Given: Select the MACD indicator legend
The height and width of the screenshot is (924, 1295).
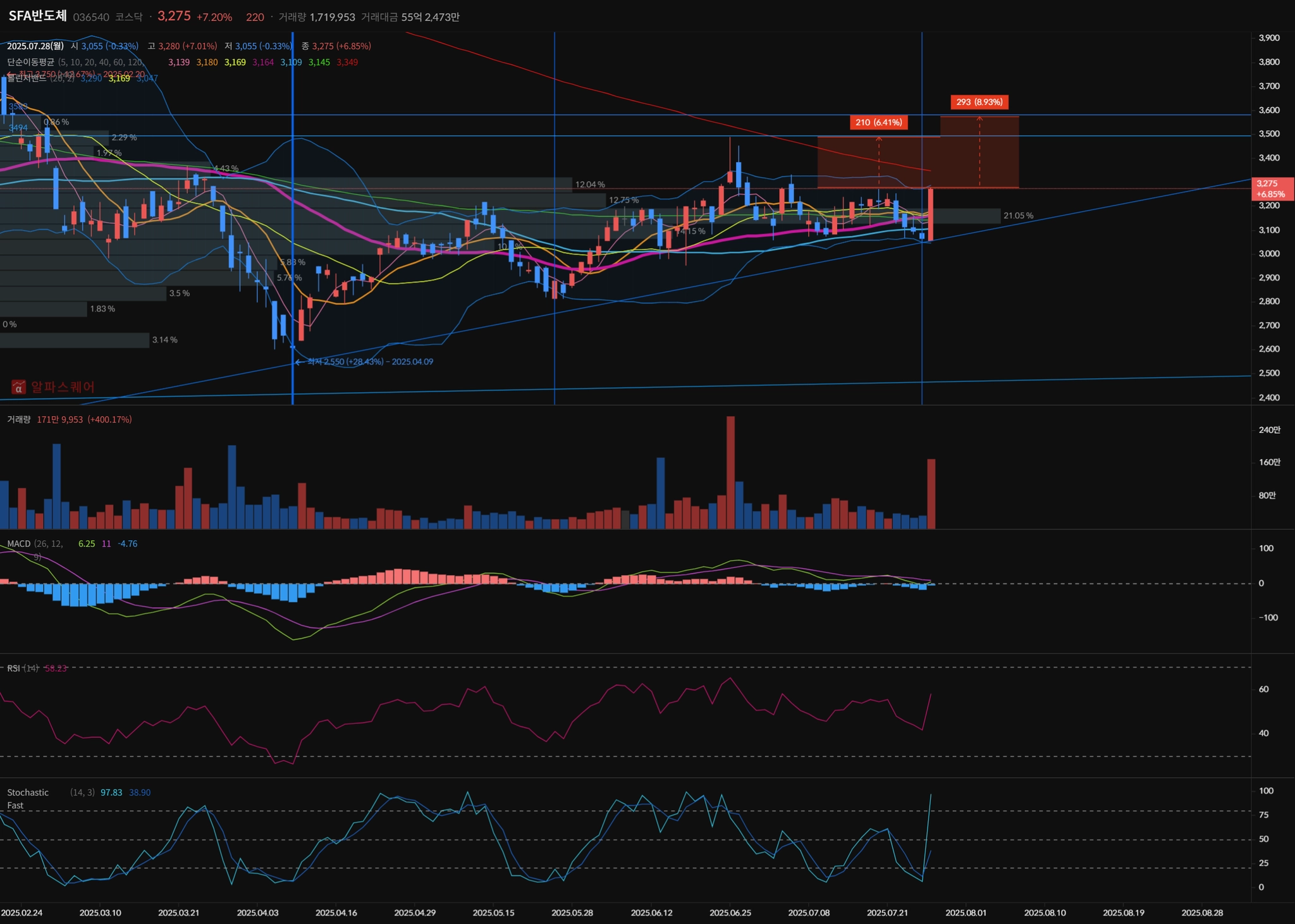Looking at the screenshot, I should click(x=18, y=544).
